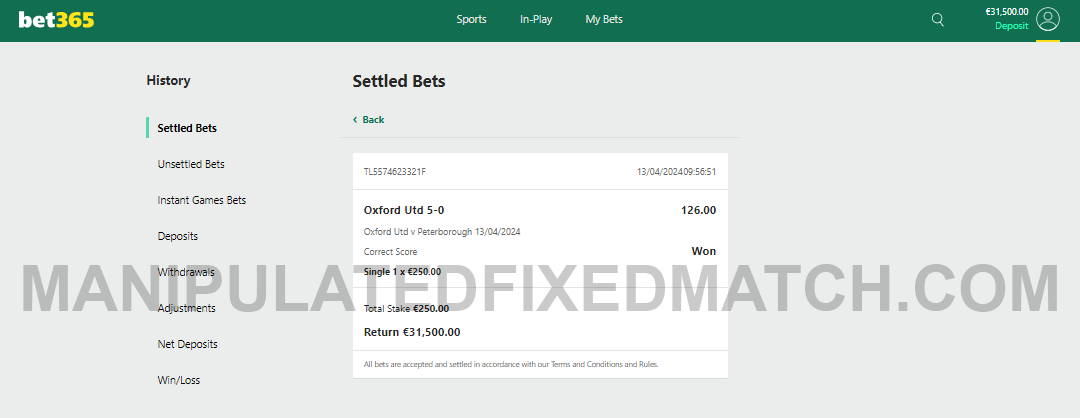Image resolution: width=1080 pixels, height=418 pixels.
Task: Click the bet365 logo
Action: point(56,19)
